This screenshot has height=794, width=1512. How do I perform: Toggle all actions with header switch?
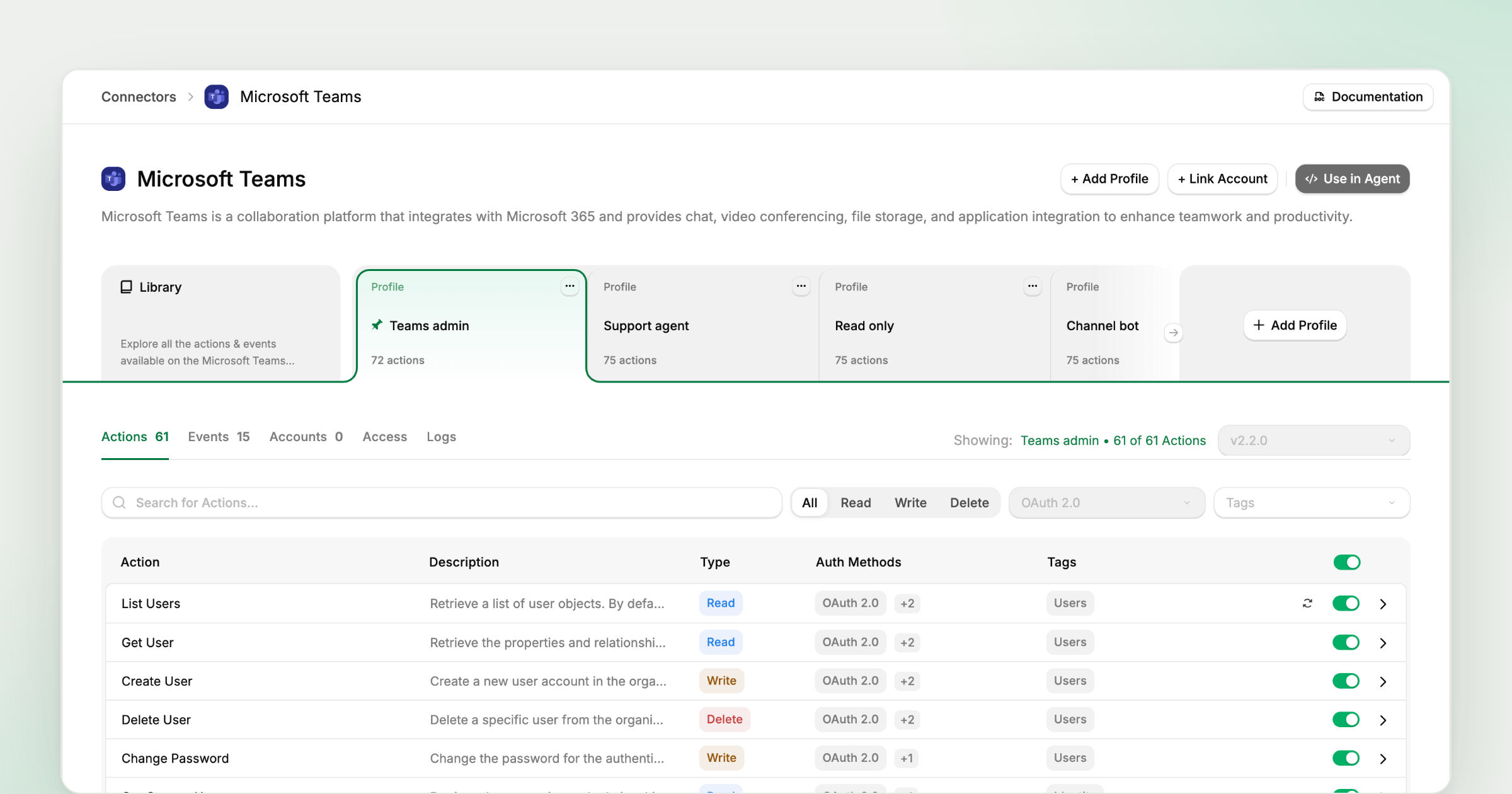1347,562
